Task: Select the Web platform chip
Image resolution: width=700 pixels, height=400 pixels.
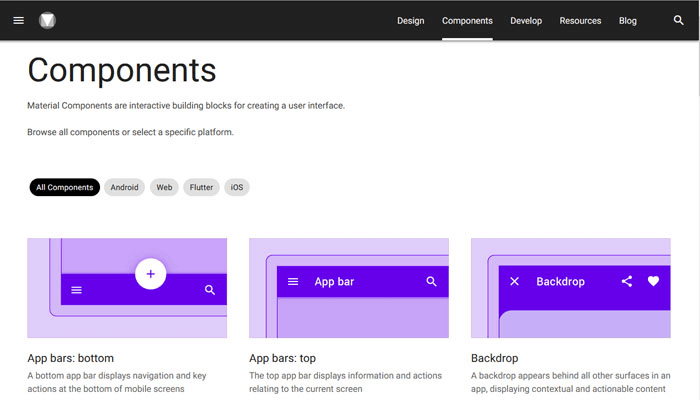Action: pos(164,188)
